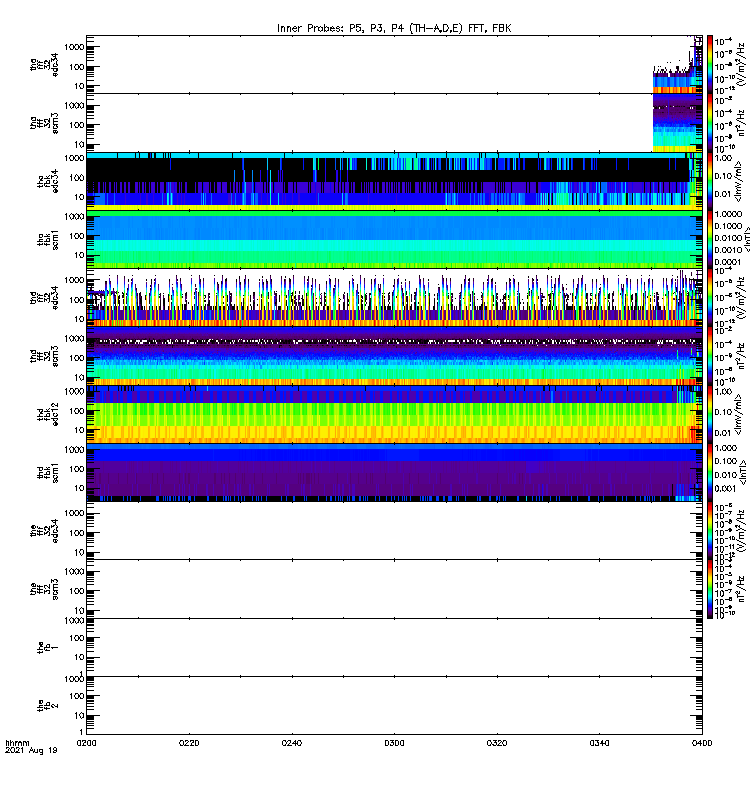This screenshot has width=750, height=800.
Task: Click the 0300 time axis label
Action: click(x=394, y=743)
